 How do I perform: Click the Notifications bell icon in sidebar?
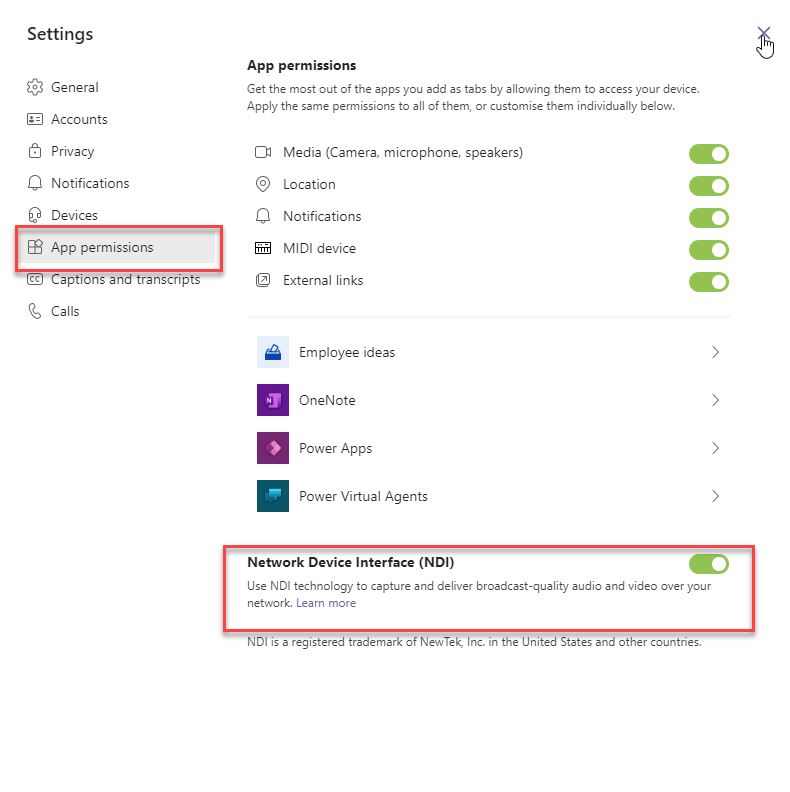tap(35, 183)
